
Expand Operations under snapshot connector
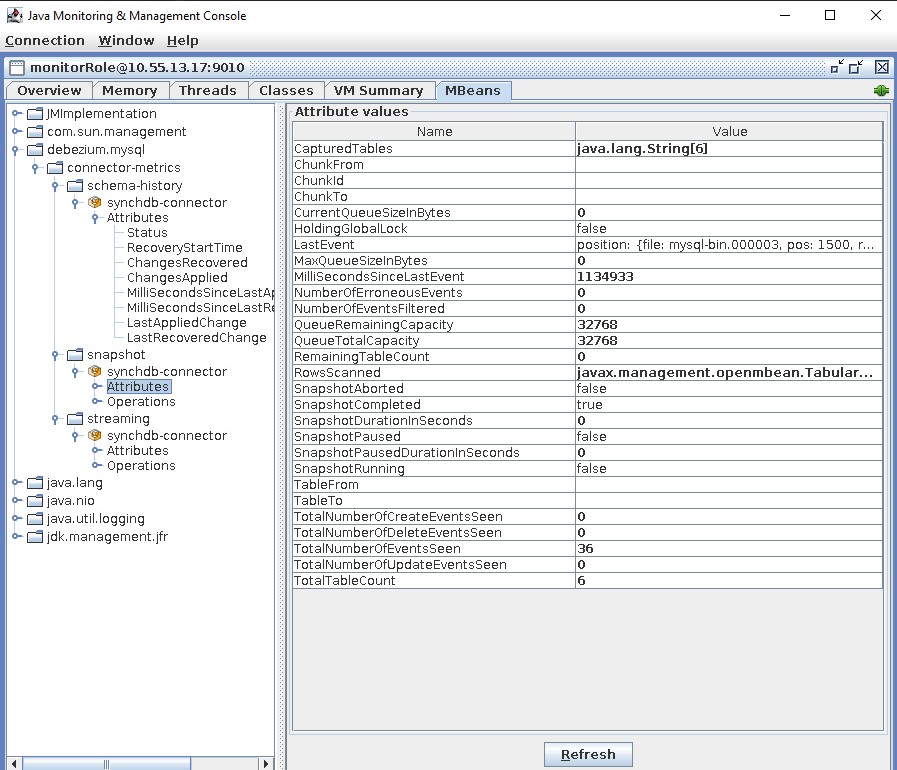coord(97,402)
